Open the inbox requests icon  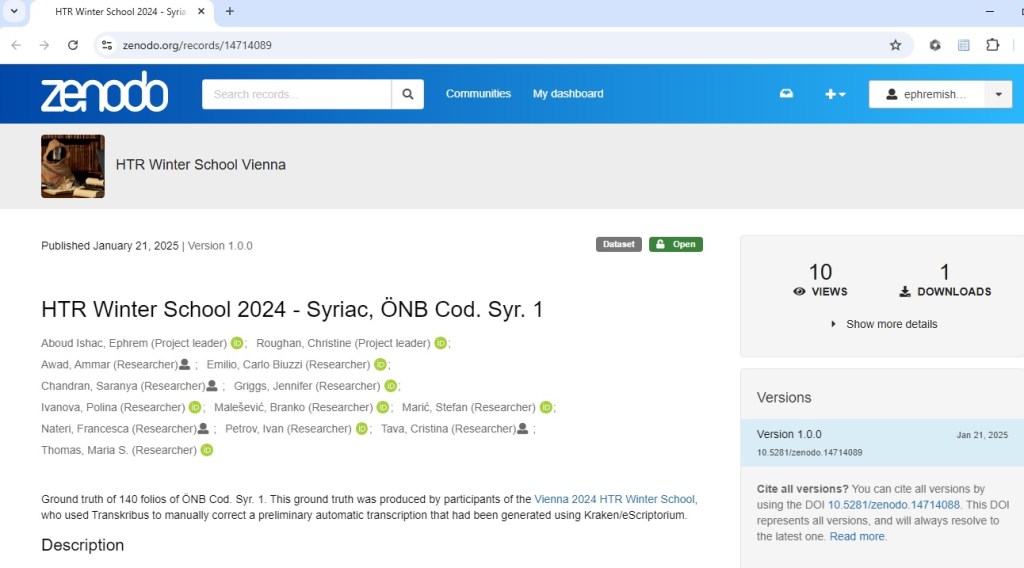[x=786, y=94]
